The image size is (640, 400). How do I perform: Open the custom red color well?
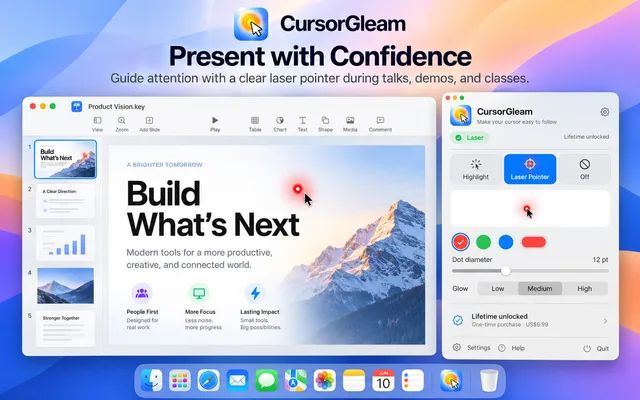click(533, 242)
